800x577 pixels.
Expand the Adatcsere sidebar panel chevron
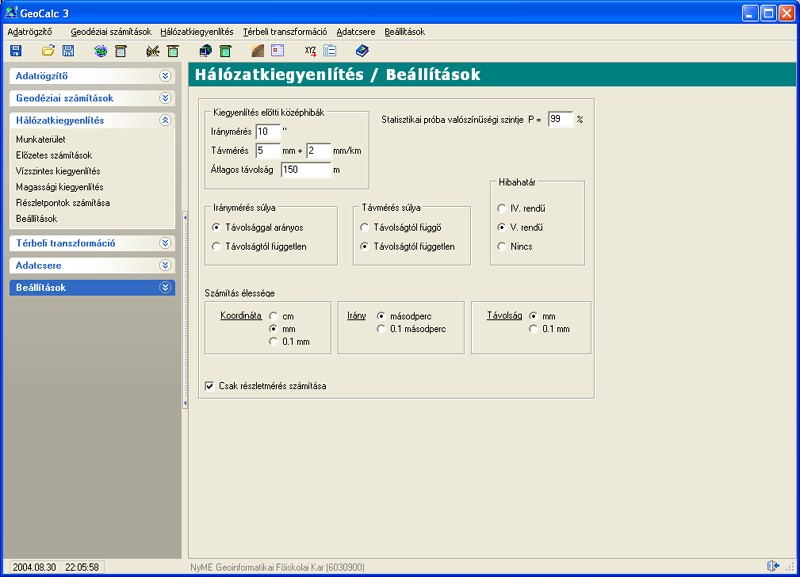tap(165, 265)
